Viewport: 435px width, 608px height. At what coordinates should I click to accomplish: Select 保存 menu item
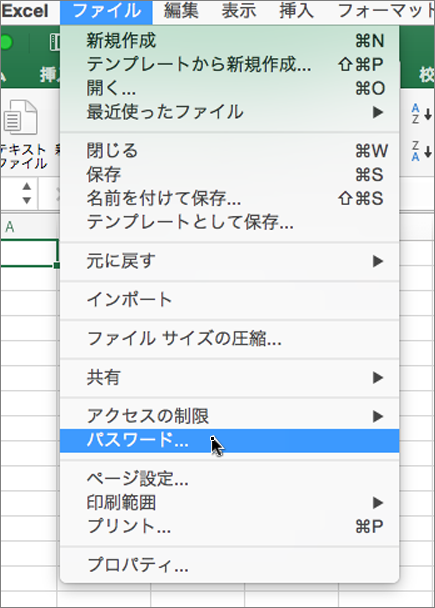tap(230, 174)
